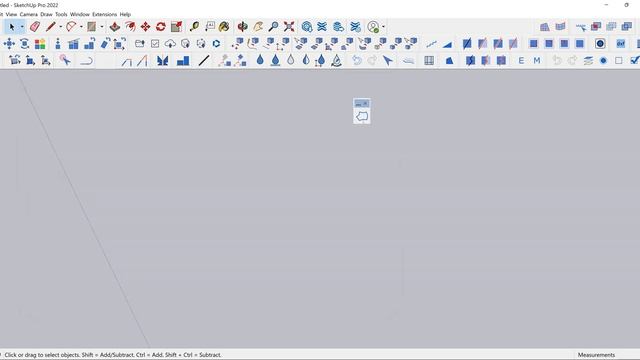Click the four-way blue arrows icon
Viewport: 640px width, 360px height.
pos(9,44)
